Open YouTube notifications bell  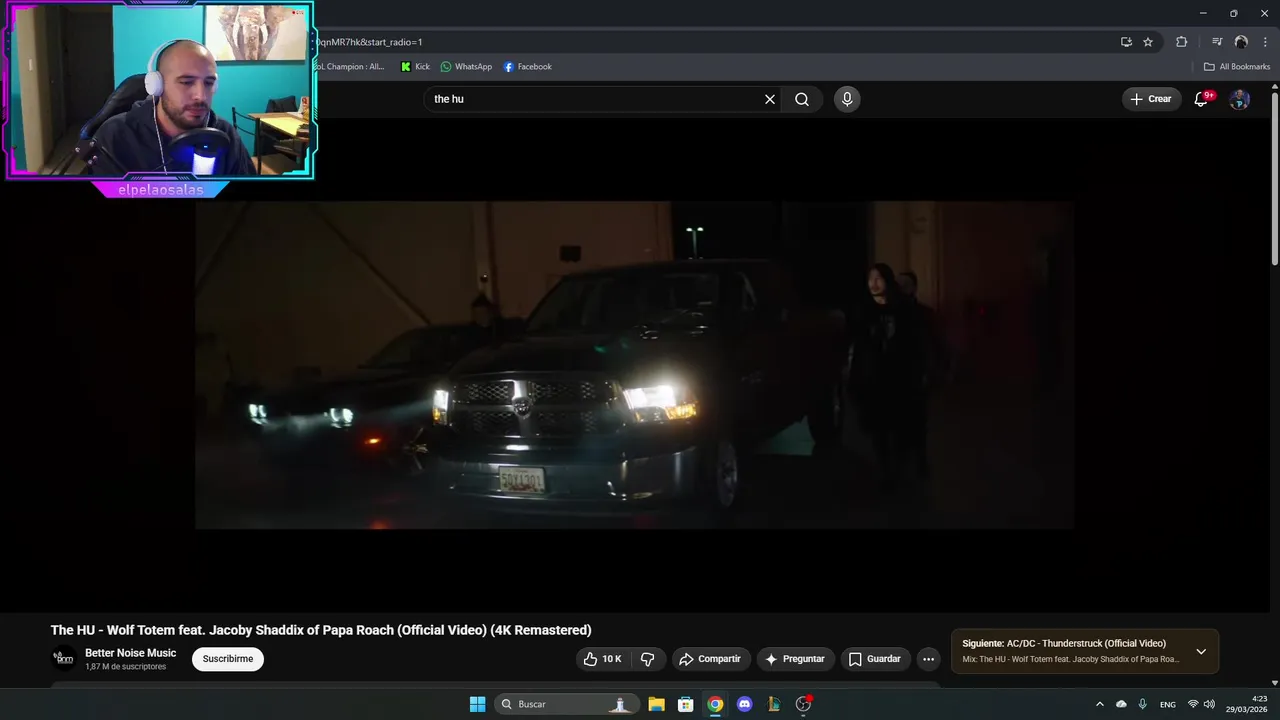(1202, 99)
